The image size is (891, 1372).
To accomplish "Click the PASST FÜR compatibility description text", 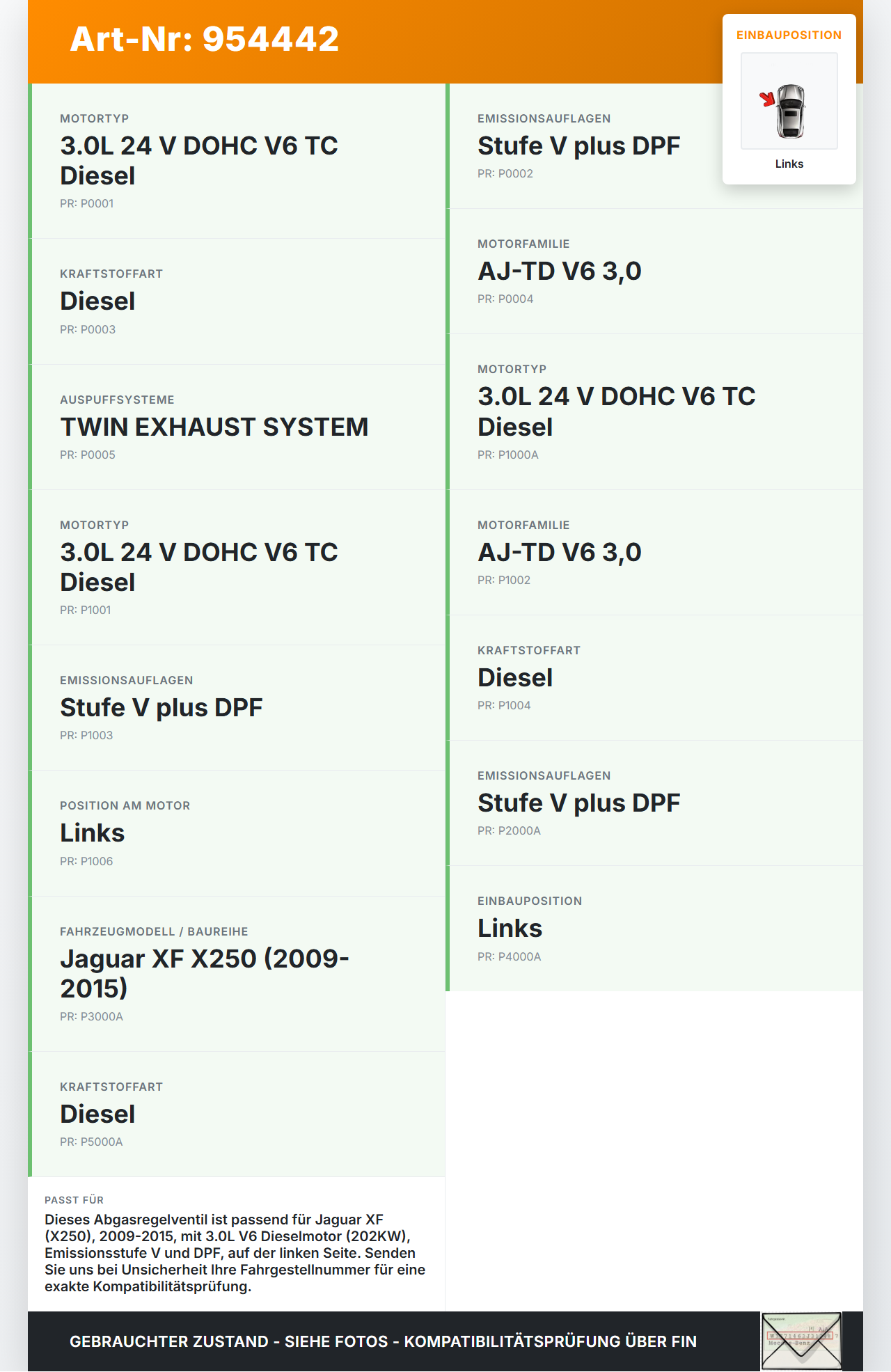I will (235, 1253).
